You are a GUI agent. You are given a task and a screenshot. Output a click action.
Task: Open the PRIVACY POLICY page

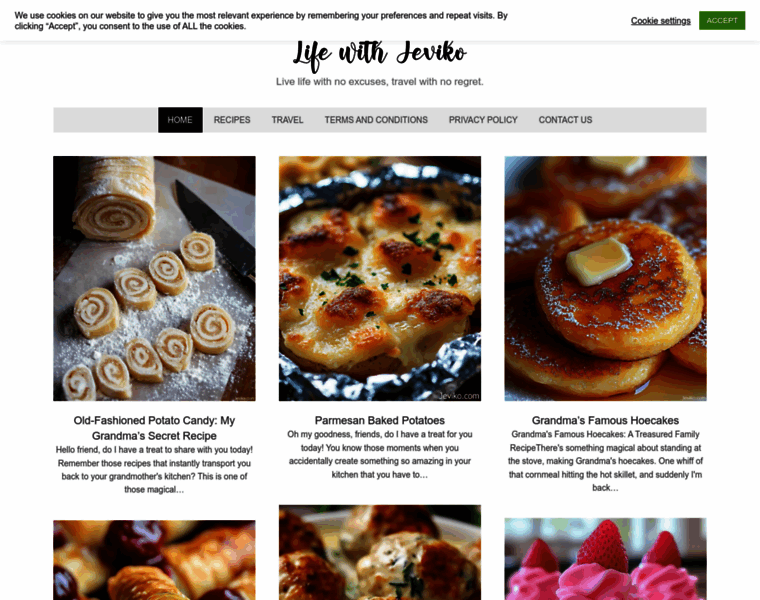(483, 120)
